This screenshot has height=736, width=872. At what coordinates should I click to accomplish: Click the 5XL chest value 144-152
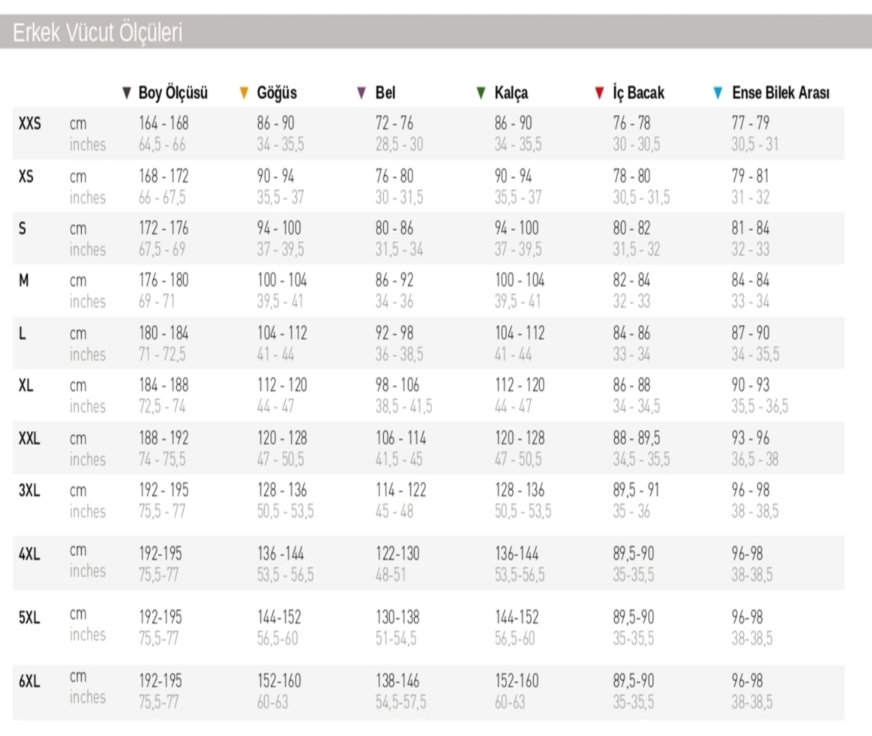coord(279,618)
